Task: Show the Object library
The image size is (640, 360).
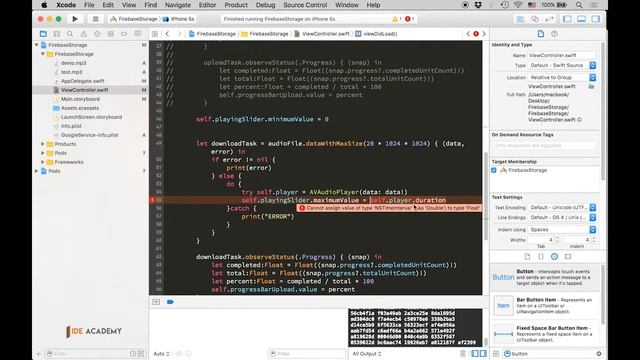Action: tap(554, 257)
